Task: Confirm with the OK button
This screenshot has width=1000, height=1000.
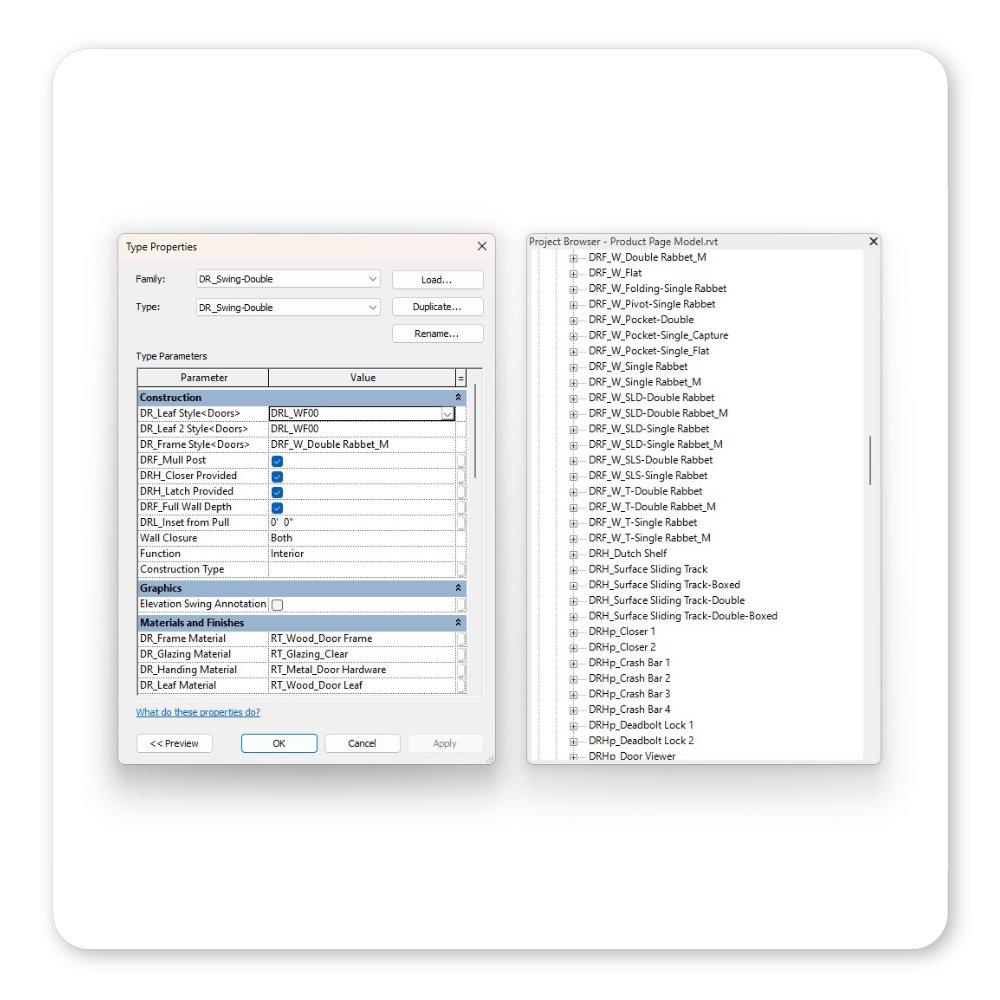Action: 279,744
